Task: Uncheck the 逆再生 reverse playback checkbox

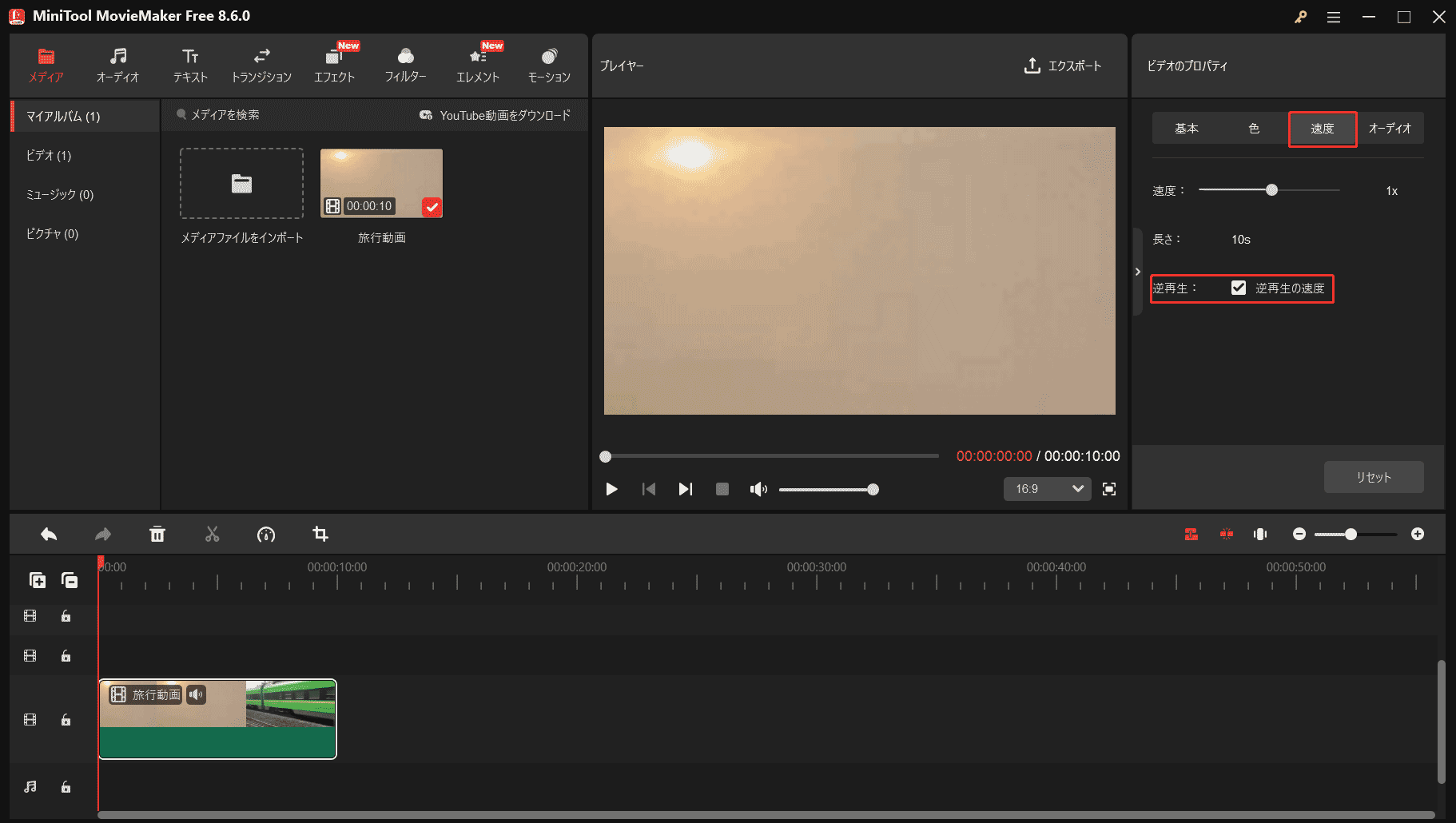Action: (x=1239, y=287)
